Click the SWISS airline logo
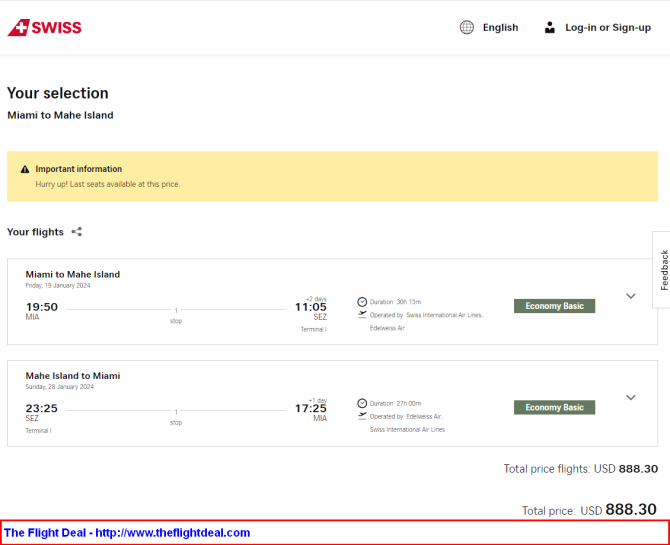This screenshot has width=670, height=545. coord(44,27)
